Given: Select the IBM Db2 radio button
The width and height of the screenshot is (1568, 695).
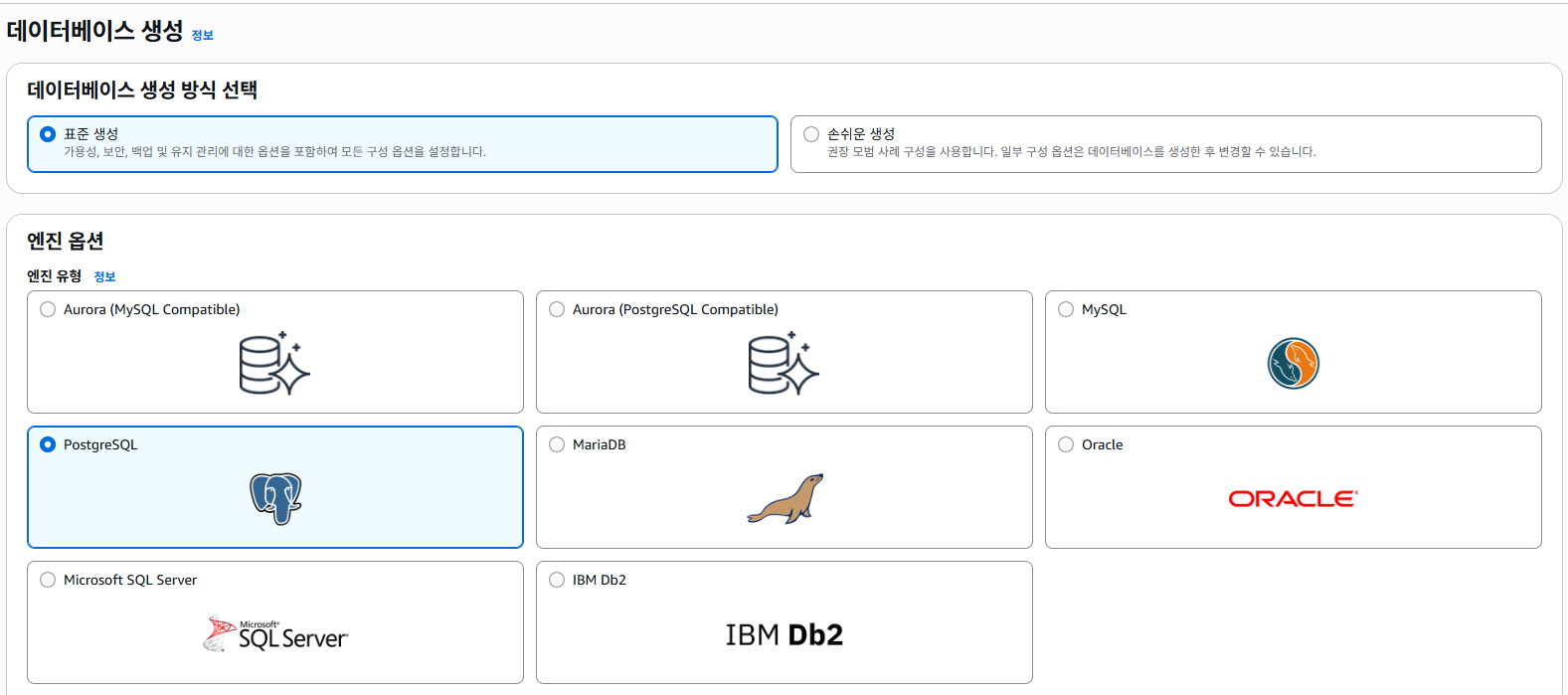Looking at the screenshot, I should [557, 580].
